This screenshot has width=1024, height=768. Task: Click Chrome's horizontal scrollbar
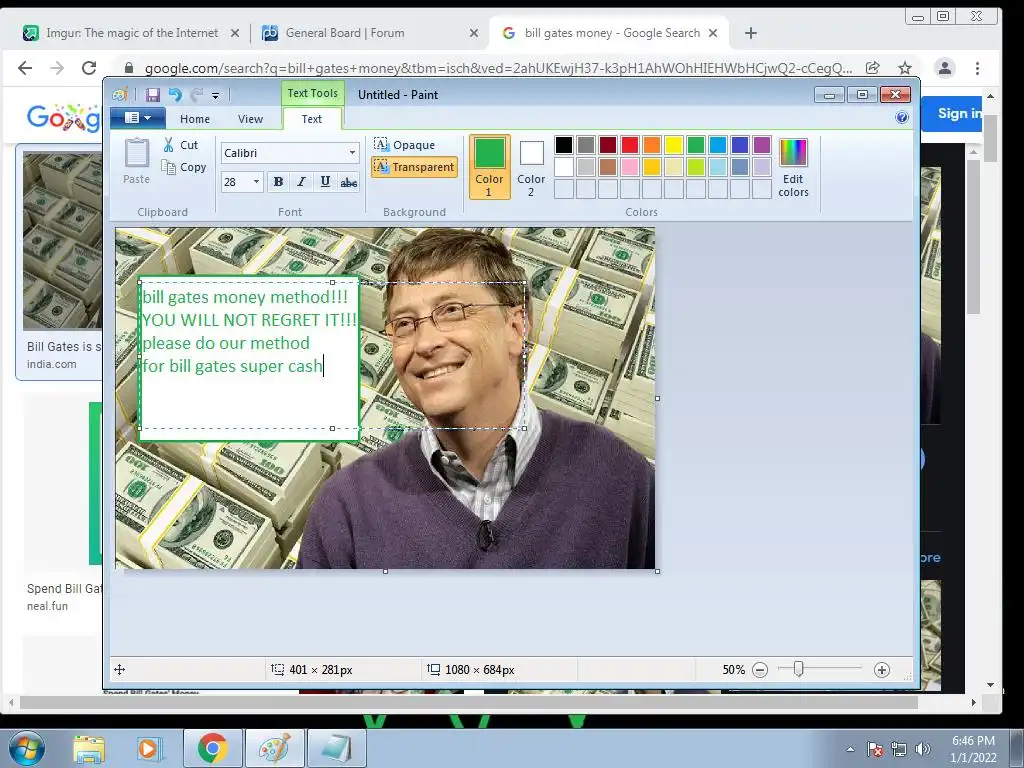(468, 703)
